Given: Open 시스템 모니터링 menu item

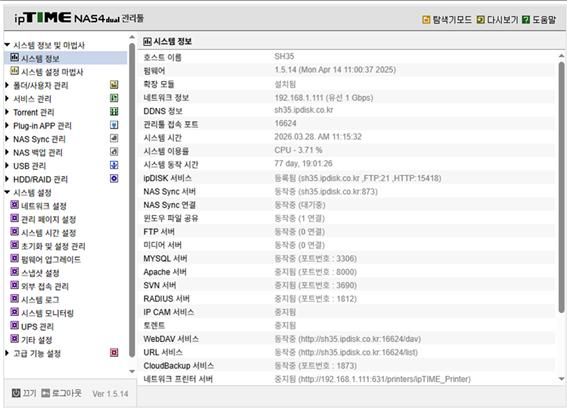Looking at the screenshot, I should (47, 313).
